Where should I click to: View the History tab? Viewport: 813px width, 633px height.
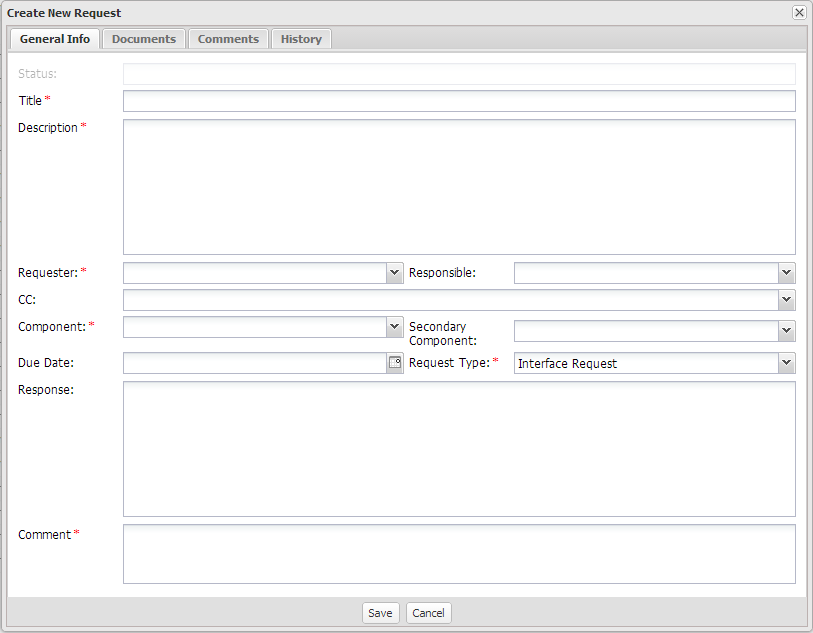click(x=301, y=38)
